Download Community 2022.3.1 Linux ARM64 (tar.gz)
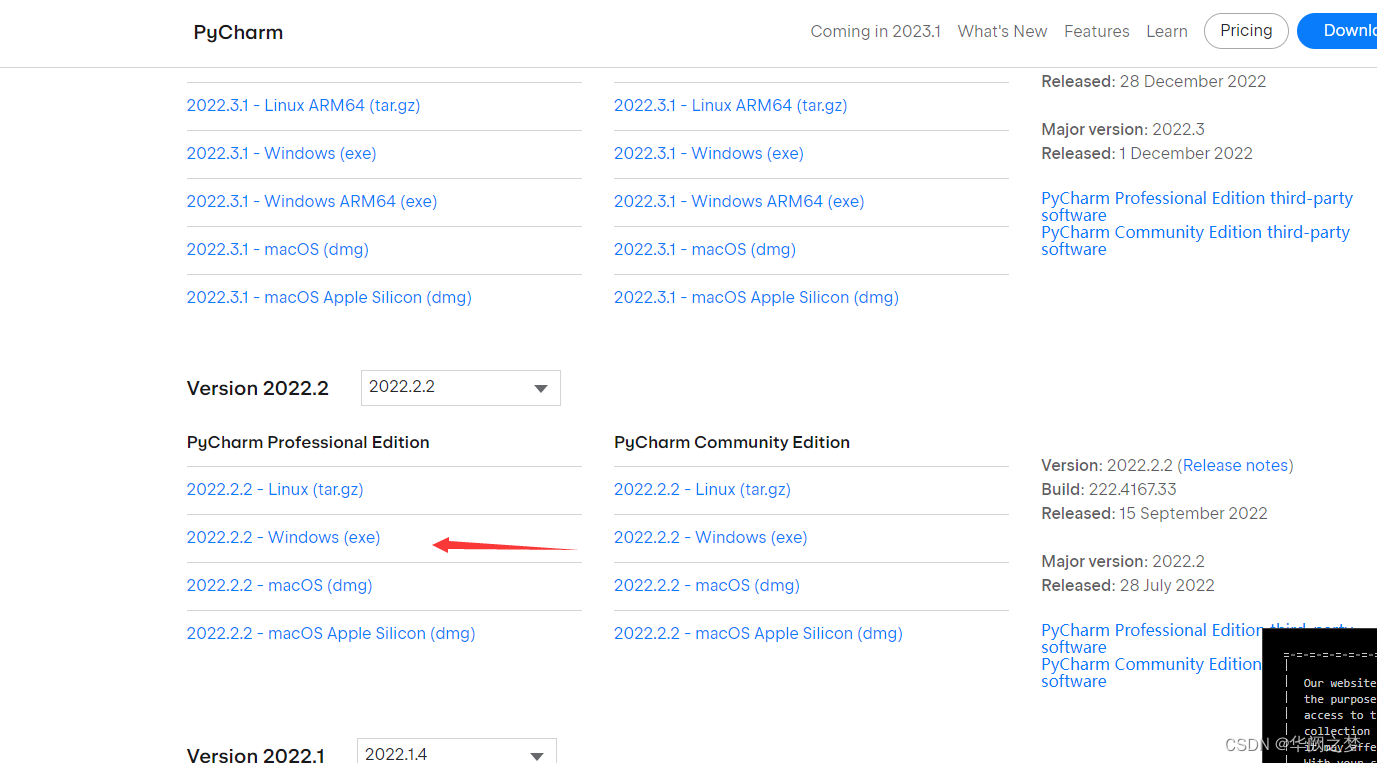1377x763 pixels. pyautogui.click(x=730, y=105)
